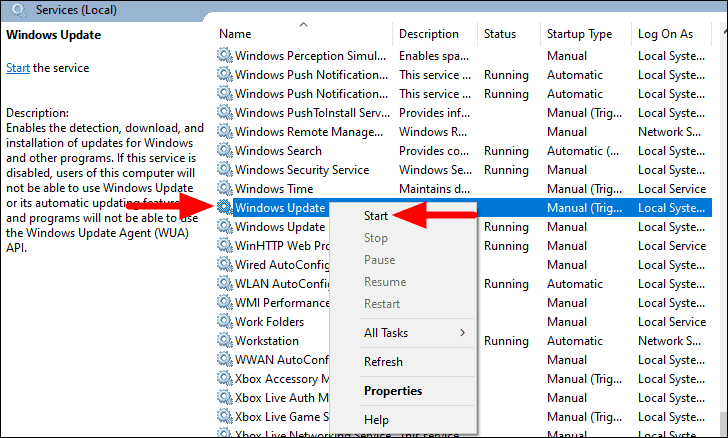
Task: Choose Refresh from the context menu
Action: coord(383,361)
